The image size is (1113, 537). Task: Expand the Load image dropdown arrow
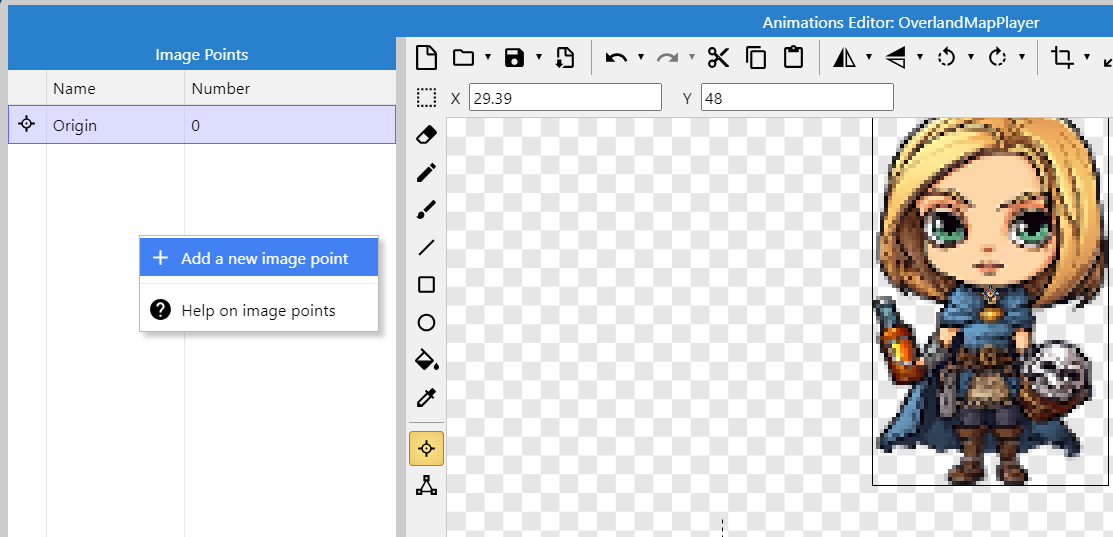tap(488, 57)
